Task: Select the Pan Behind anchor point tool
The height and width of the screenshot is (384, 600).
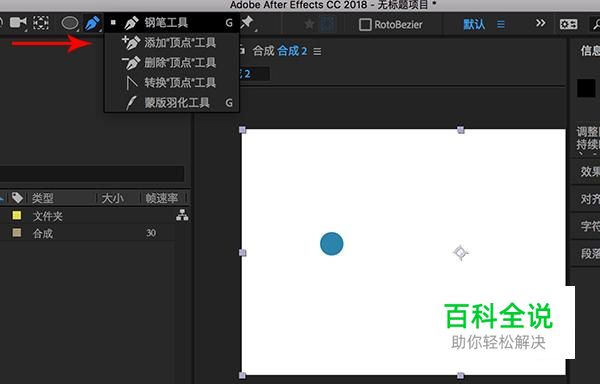Action: pos(41,23)
